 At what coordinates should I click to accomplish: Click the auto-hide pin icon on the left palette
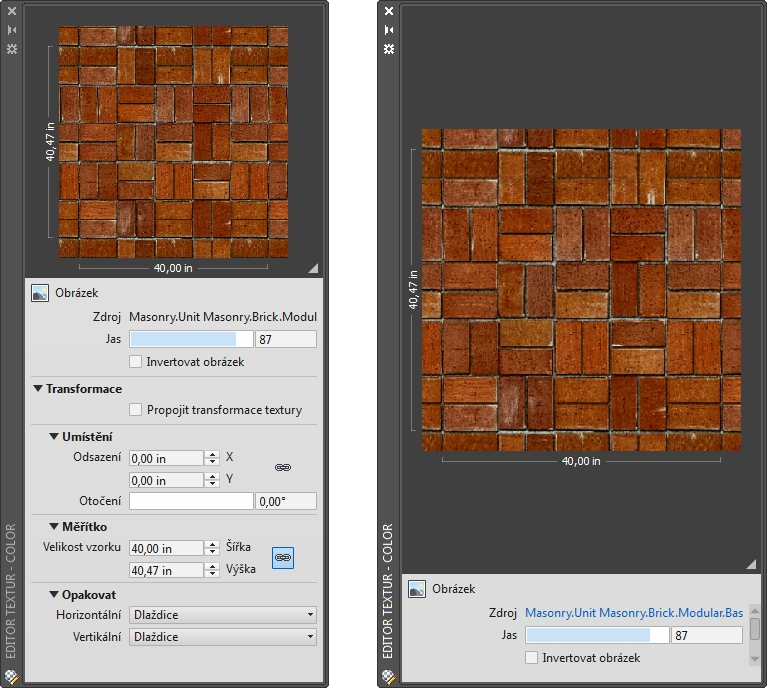point(12,30)
